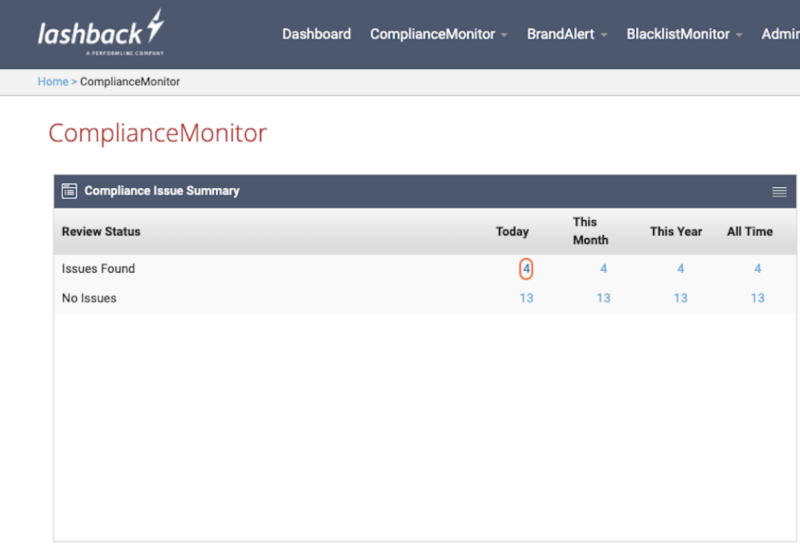Image resolution: width=800 pixels, height=548 pixels.
Task: Open the Admin menu in the navbar
Action: [780, 34]
